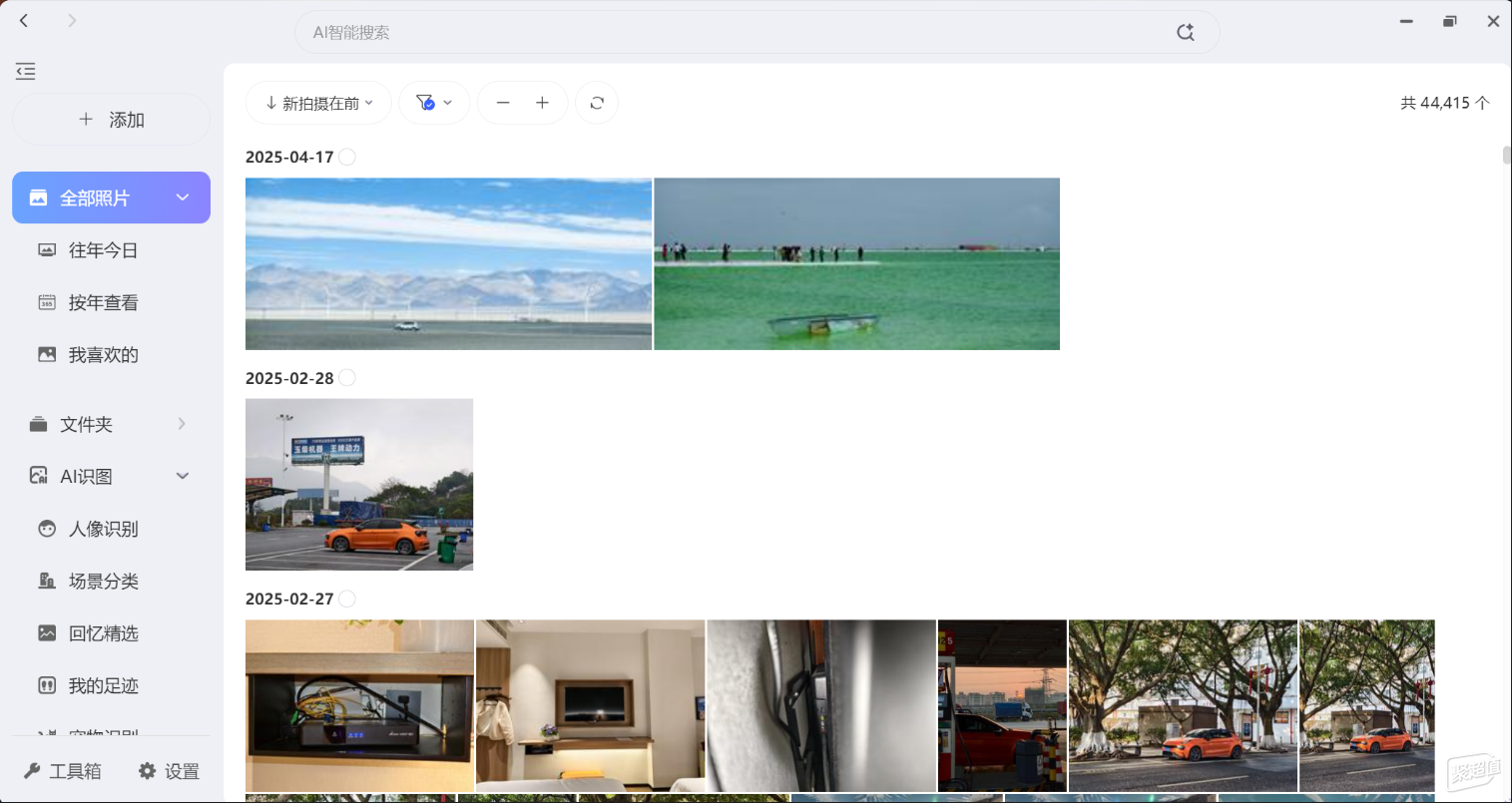Collapse the sidebar with the menu icon
The image size is (1512, 803).
[x=26, y=71]
